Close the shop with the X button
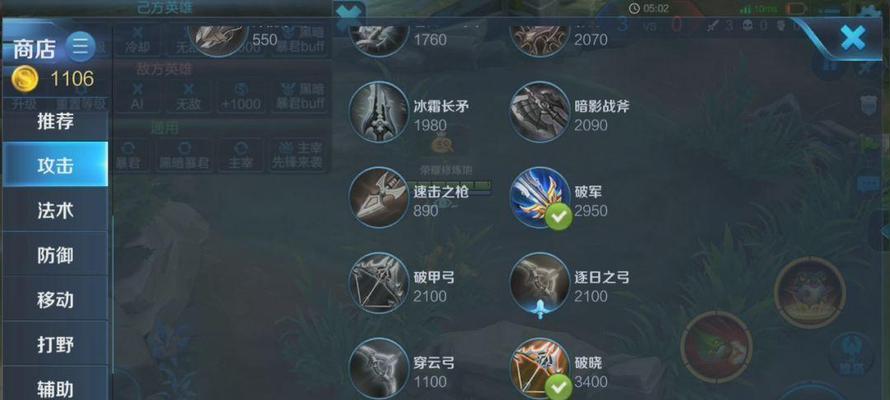Screen dimensions: 890x400 pyautogui.click(x=853, y=38)
